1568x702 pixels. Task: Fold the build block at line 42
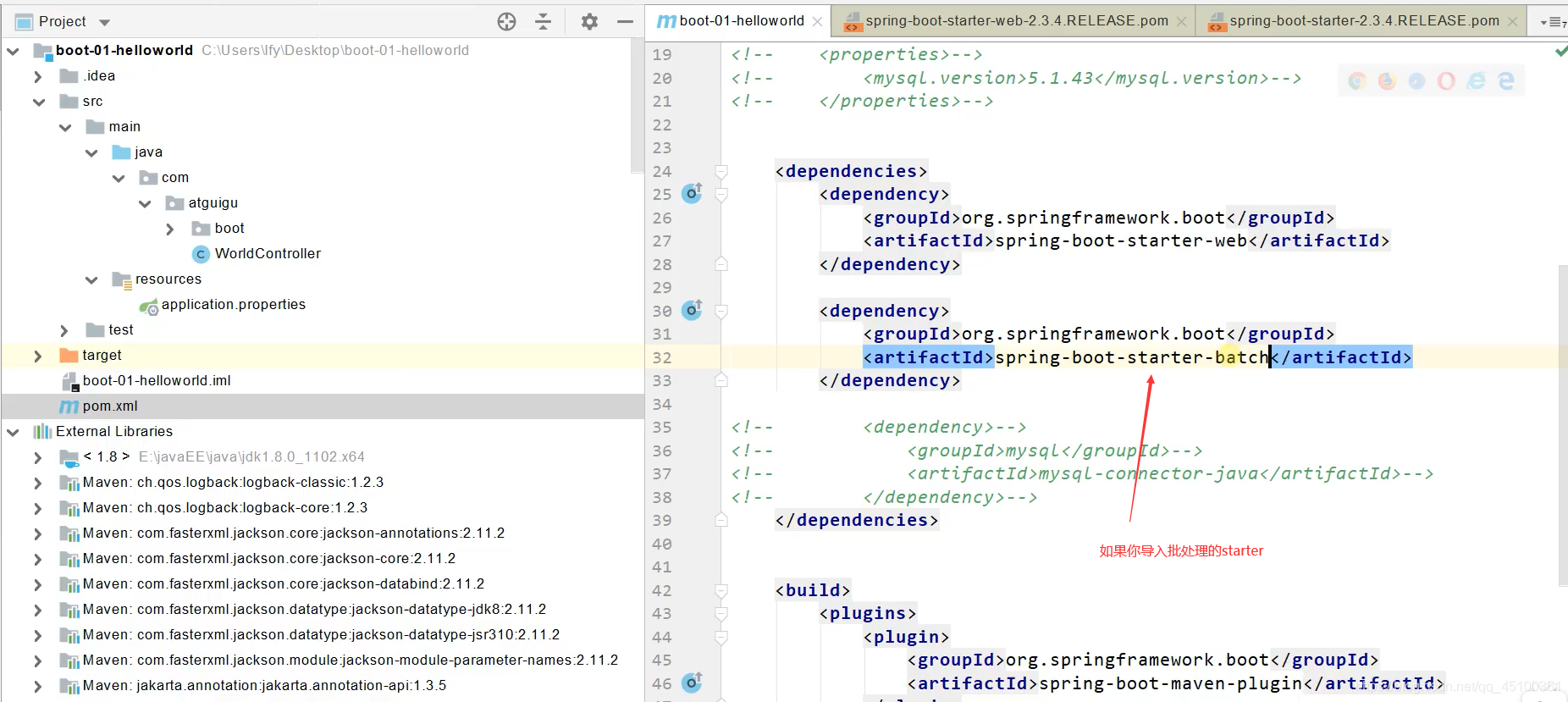tap(721, 590)
